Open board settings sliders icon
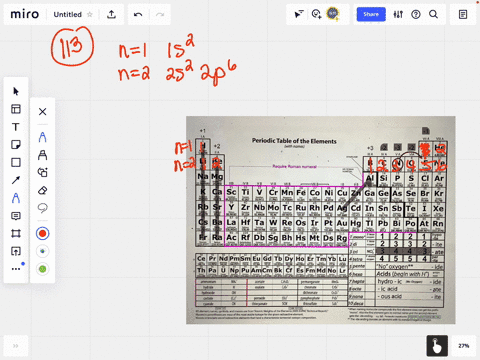This screenshot has width=480, height=360. tap(398, 14)
